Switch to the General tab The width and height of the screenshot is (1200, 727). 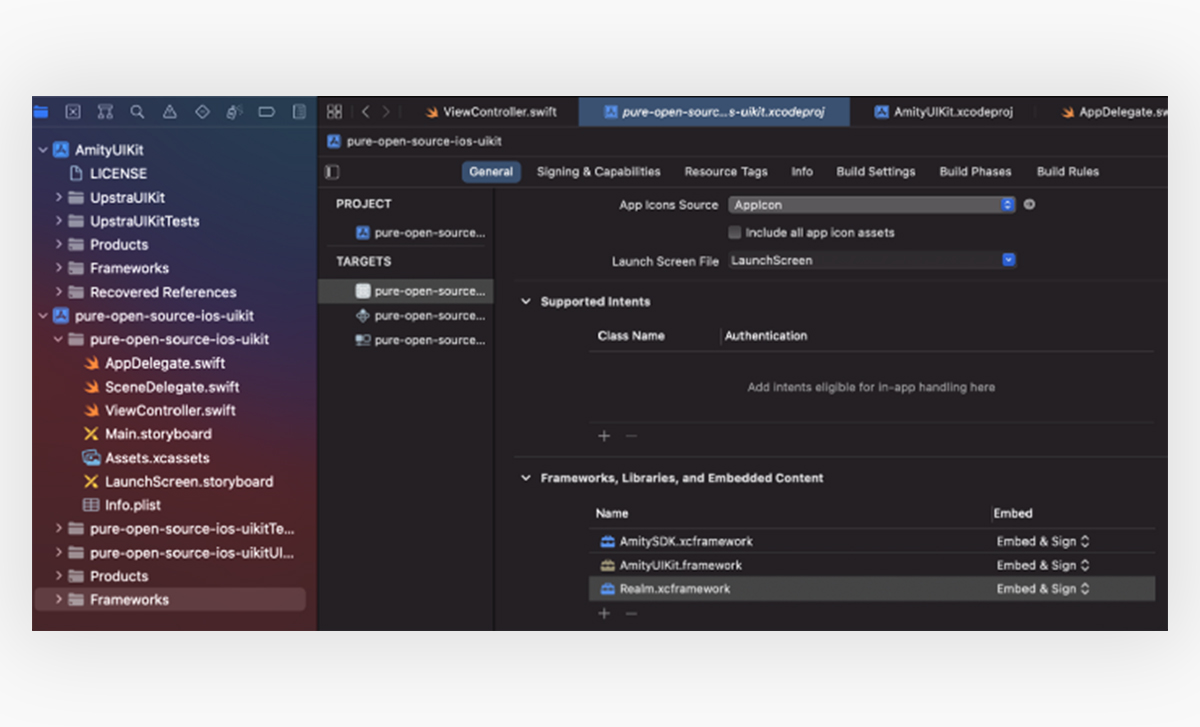coord(491,172)
